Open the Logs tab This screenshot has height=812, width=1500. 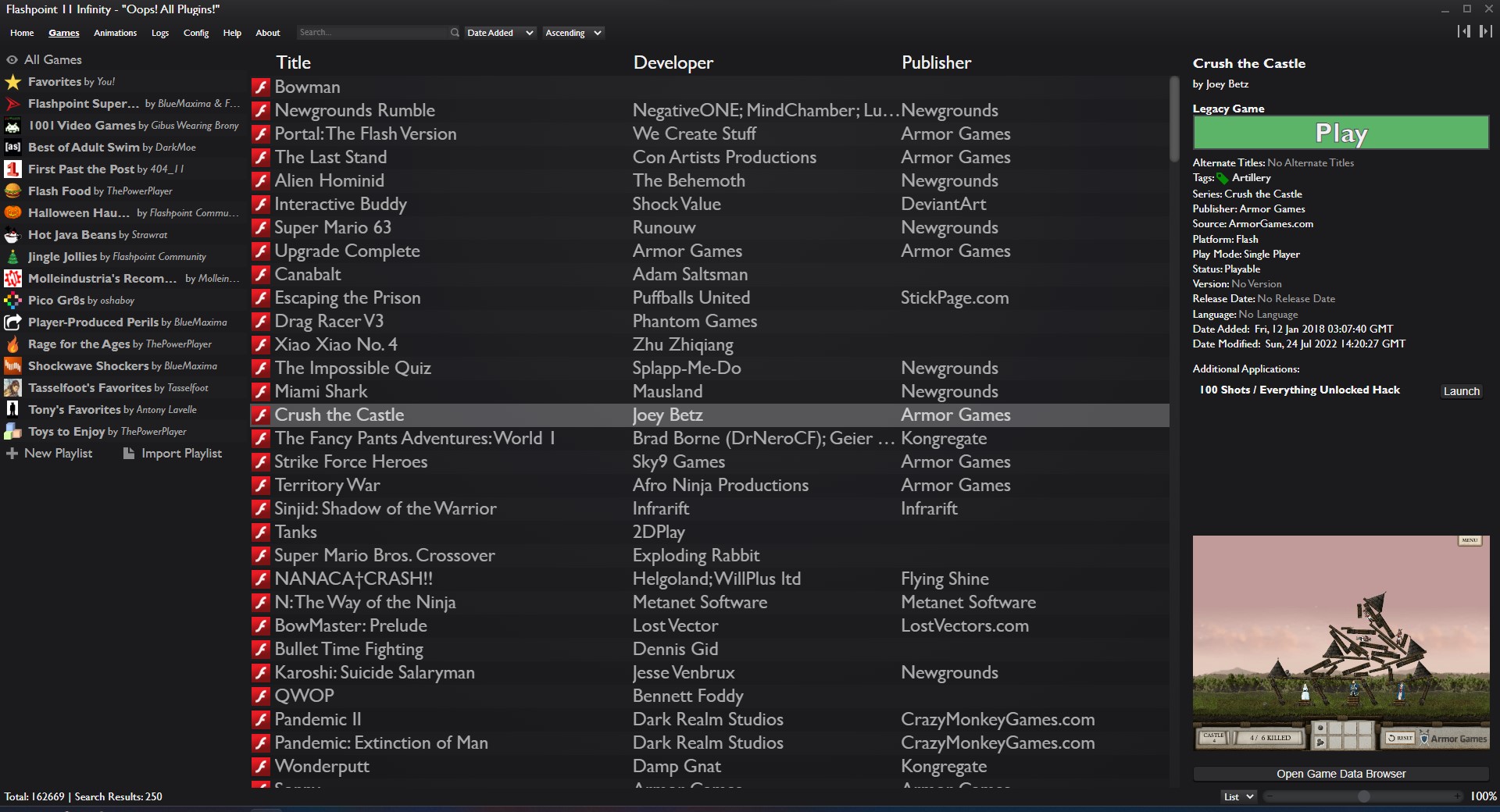160,33
